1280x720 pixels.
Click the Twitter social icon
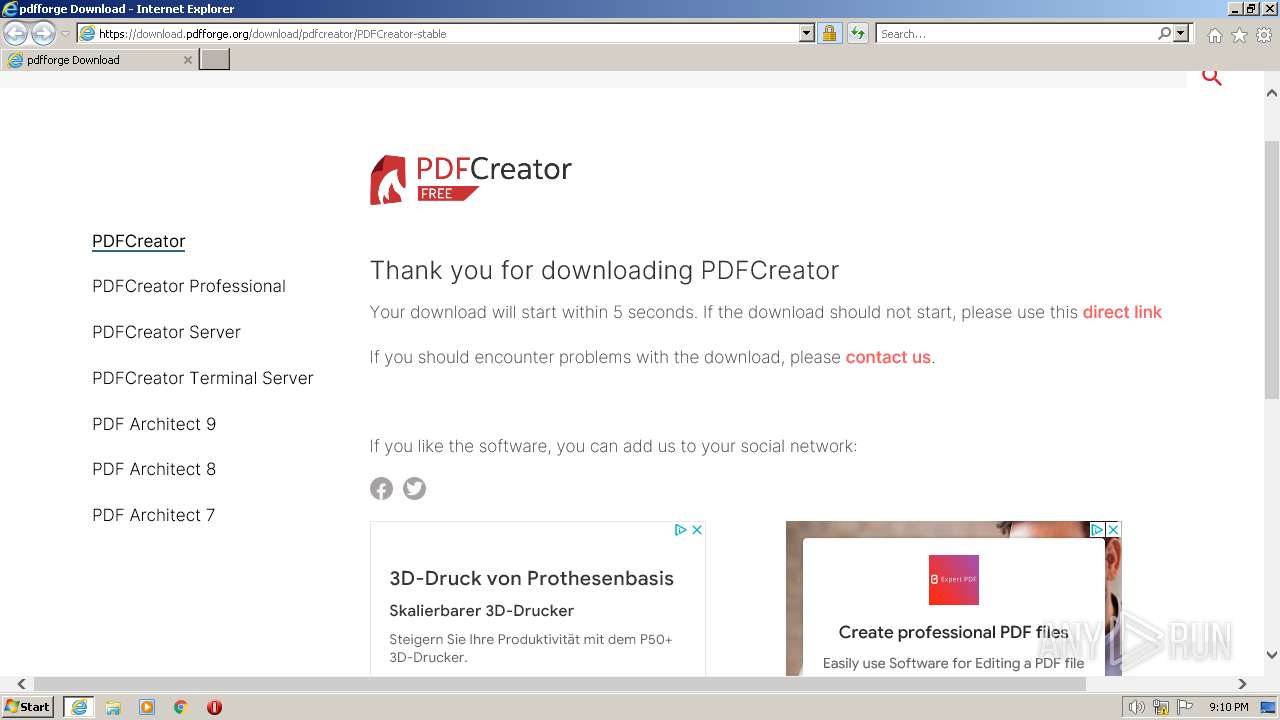[x=414, y=488]
